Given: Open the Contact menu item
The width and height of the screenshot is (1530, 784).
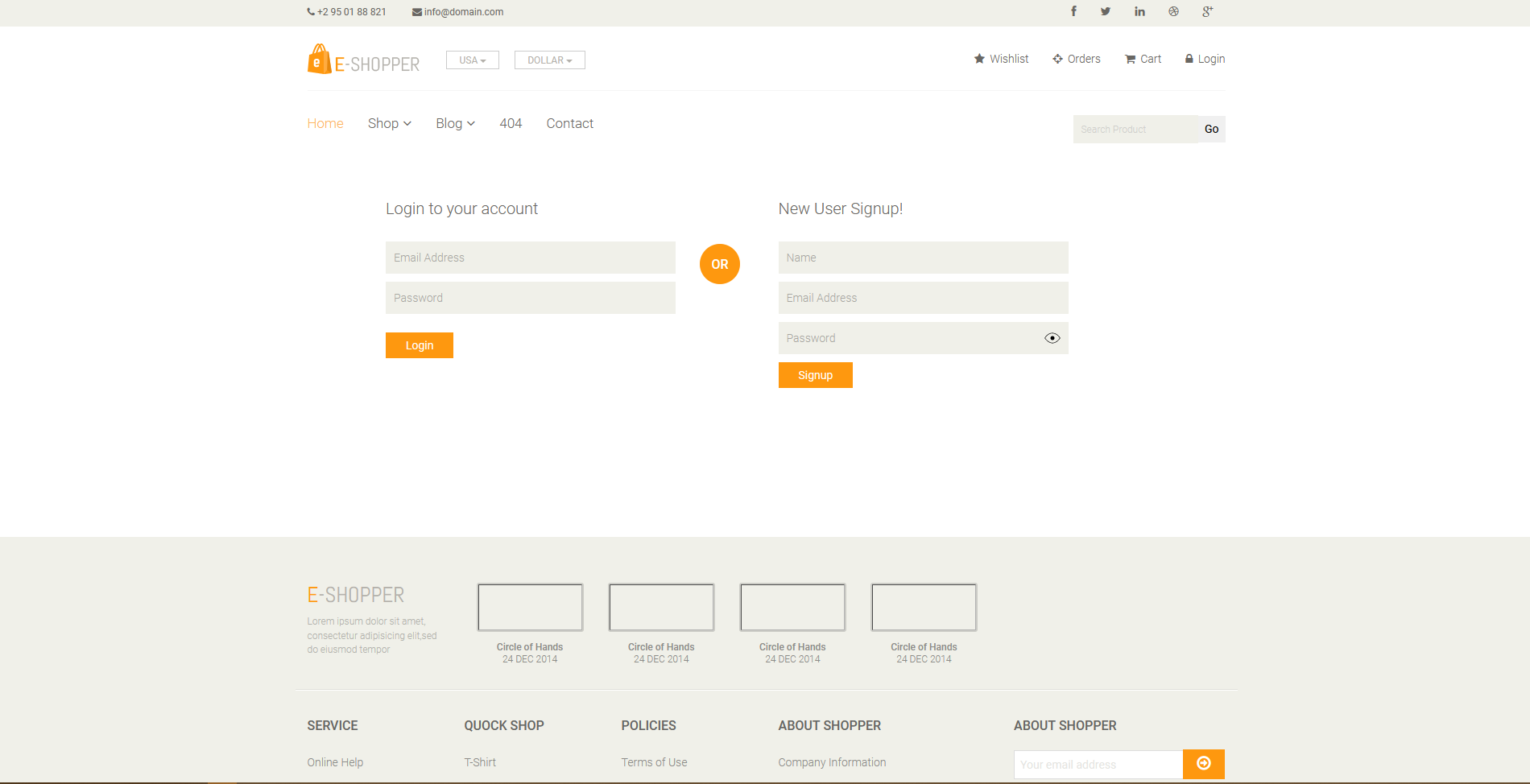Looking at the screenshot, I should tap(569, 123).
